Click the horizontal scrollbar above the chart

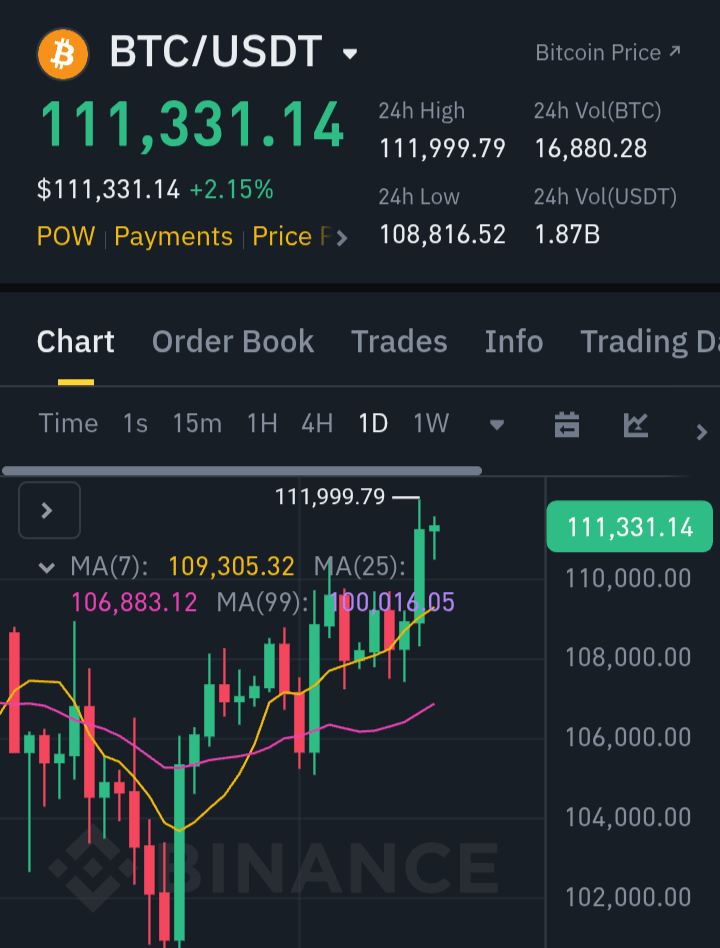[242, 470]
